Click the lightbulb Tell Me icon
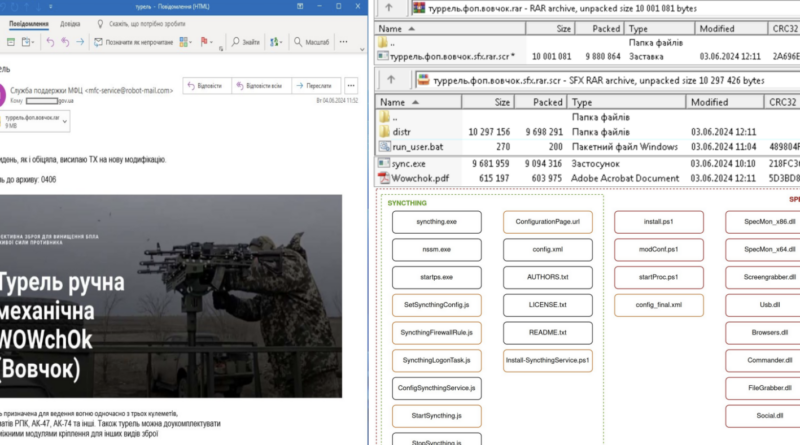Screen dimensions: 800x445 [x=100, y=24]
